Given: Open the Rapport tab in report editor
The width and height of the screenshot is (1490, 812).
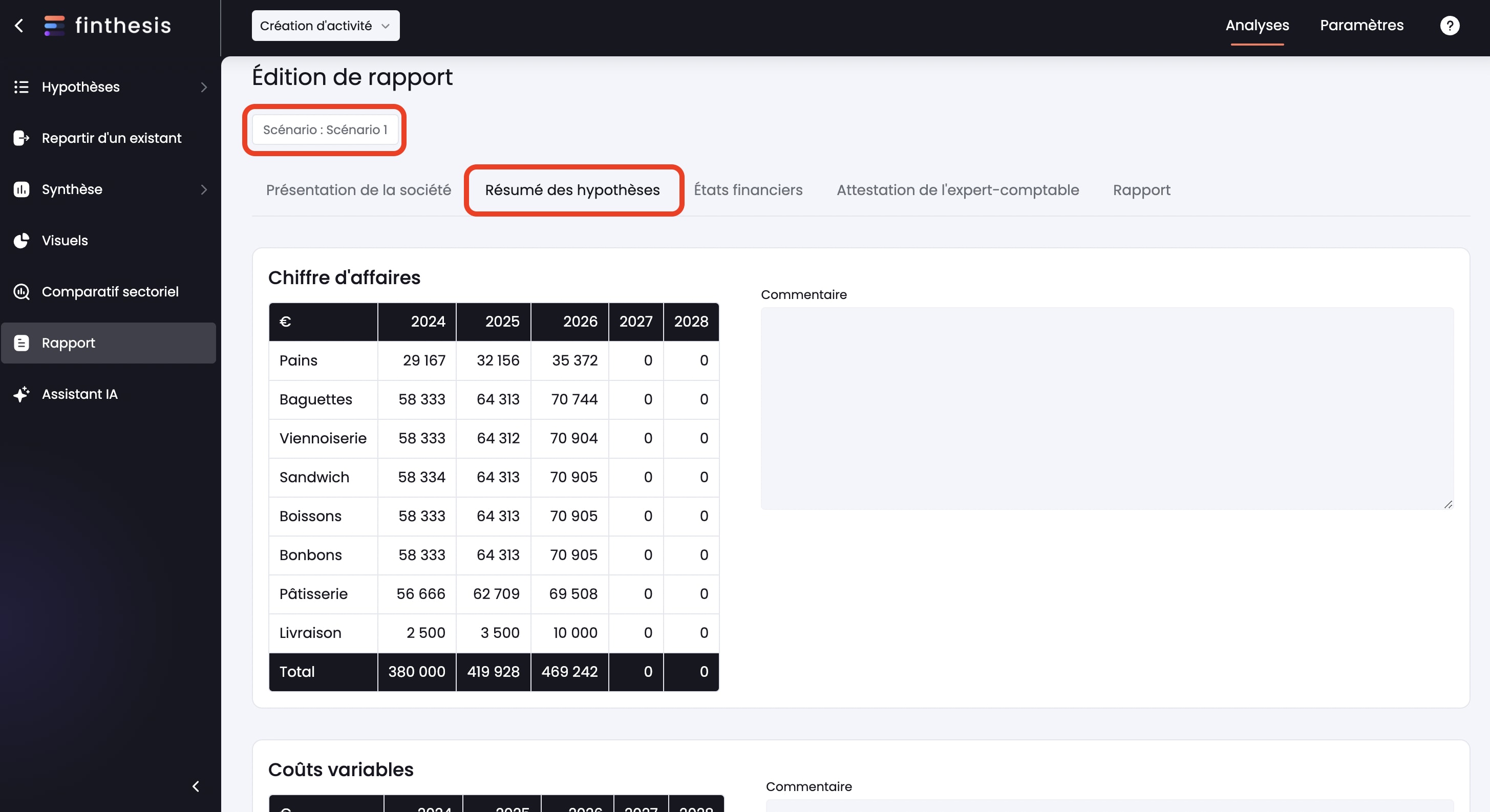Looking at the screenshot, I should coord(1141,190).
